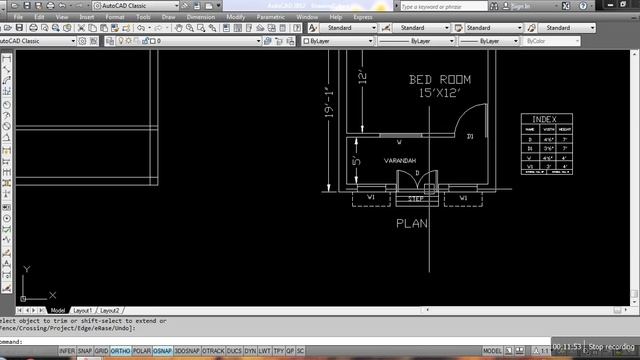The image size is (640, 360).
Task: Disable OSNAP in status bar
Action: click(x=162, y=351)
